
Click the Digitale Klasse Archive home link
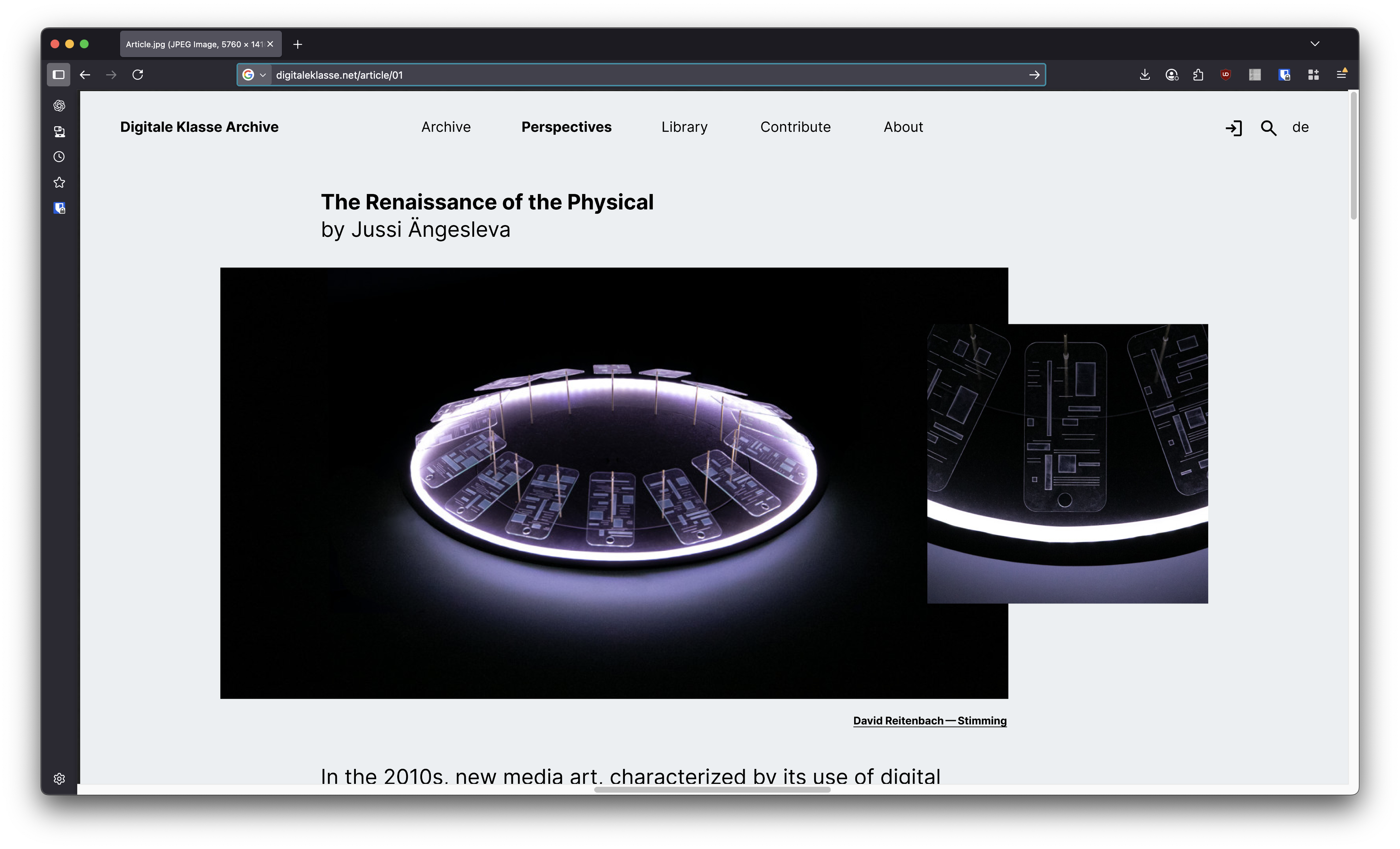(199, 127)
